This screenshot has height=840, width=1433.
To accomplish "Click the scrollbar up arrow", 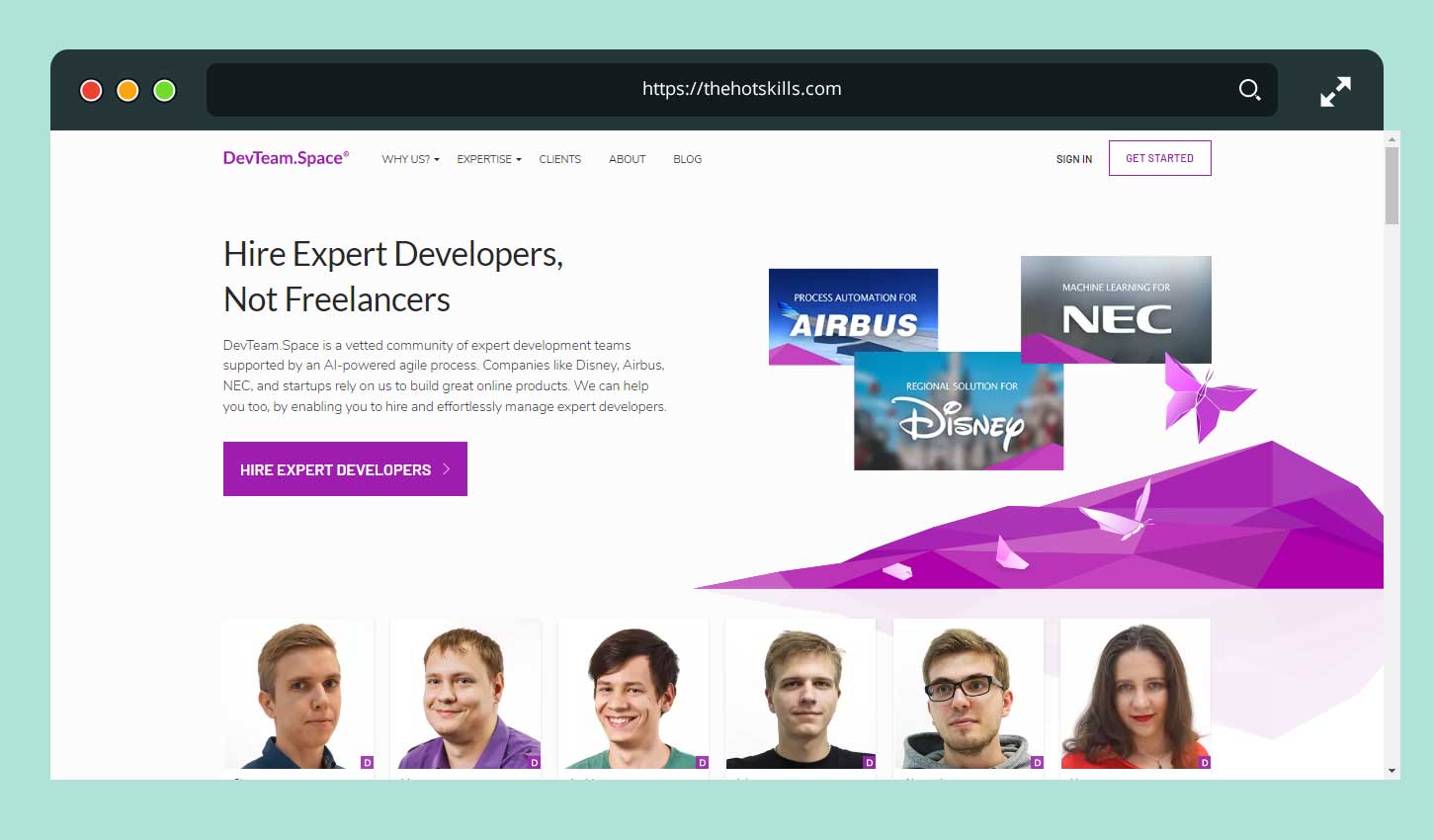I will tap(1391, 138).
